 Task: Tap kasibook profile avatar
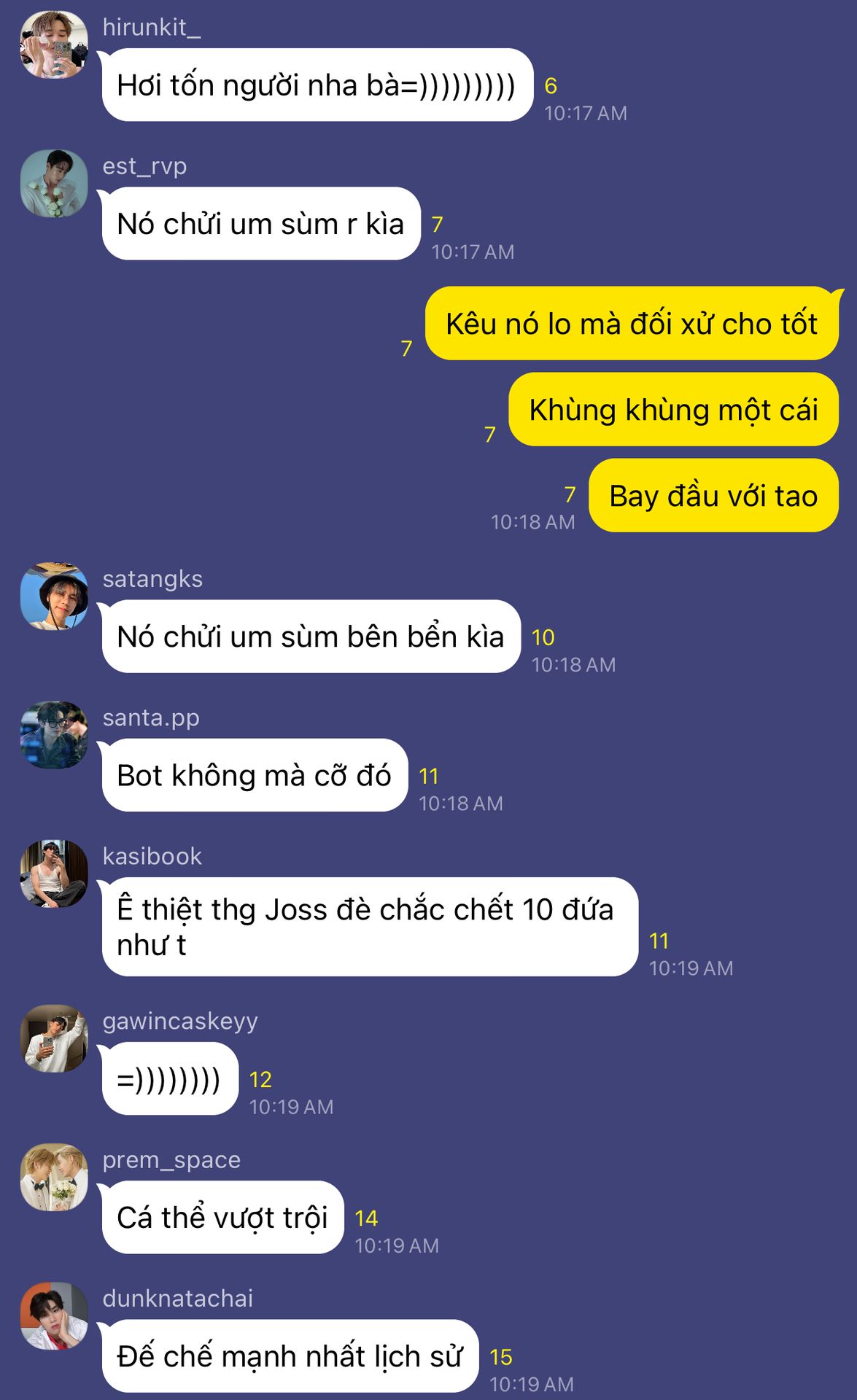54,874
